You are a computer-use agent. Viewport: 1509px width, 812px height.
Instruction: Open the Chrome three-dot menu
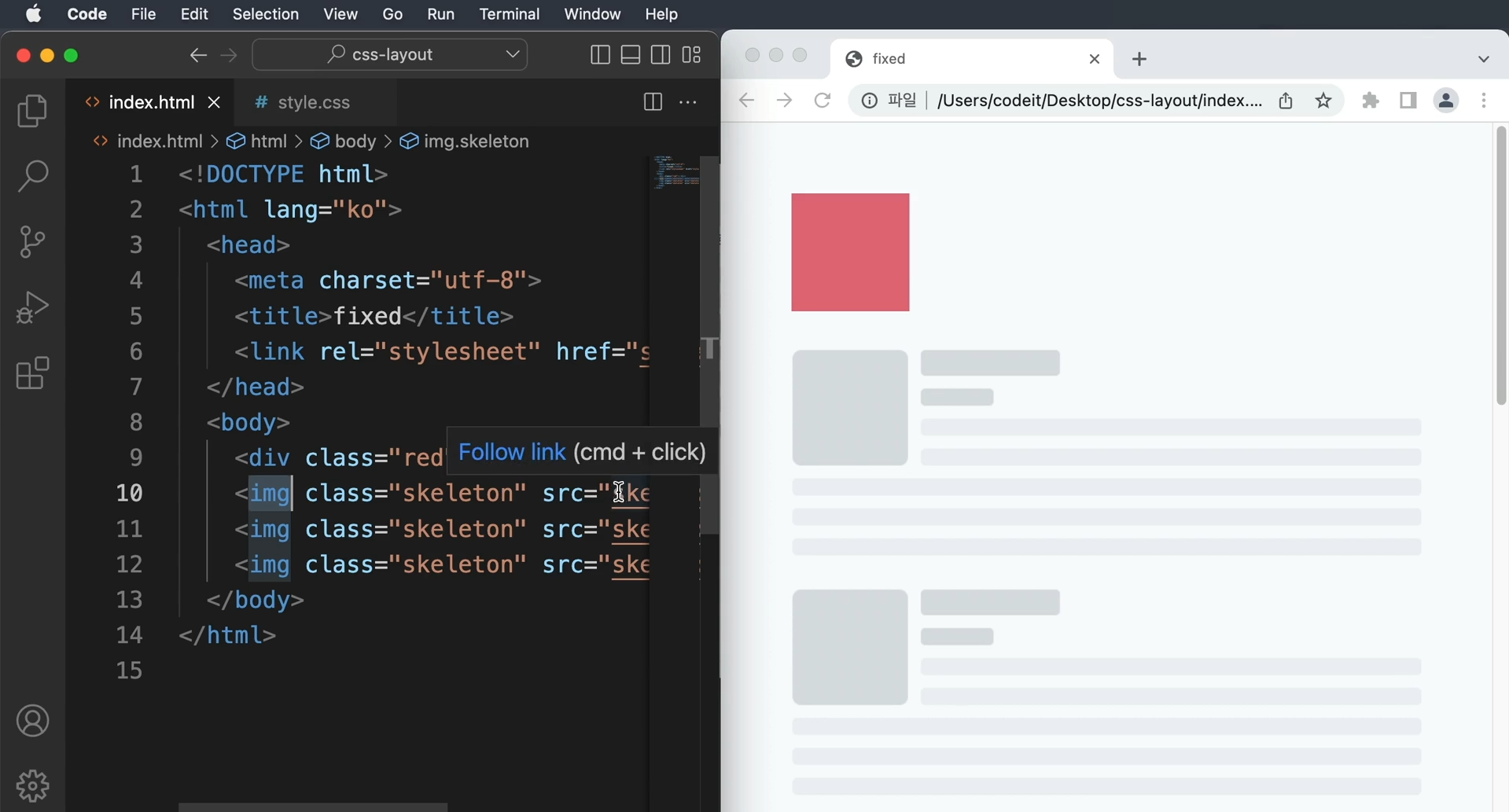click(1484, 101)
